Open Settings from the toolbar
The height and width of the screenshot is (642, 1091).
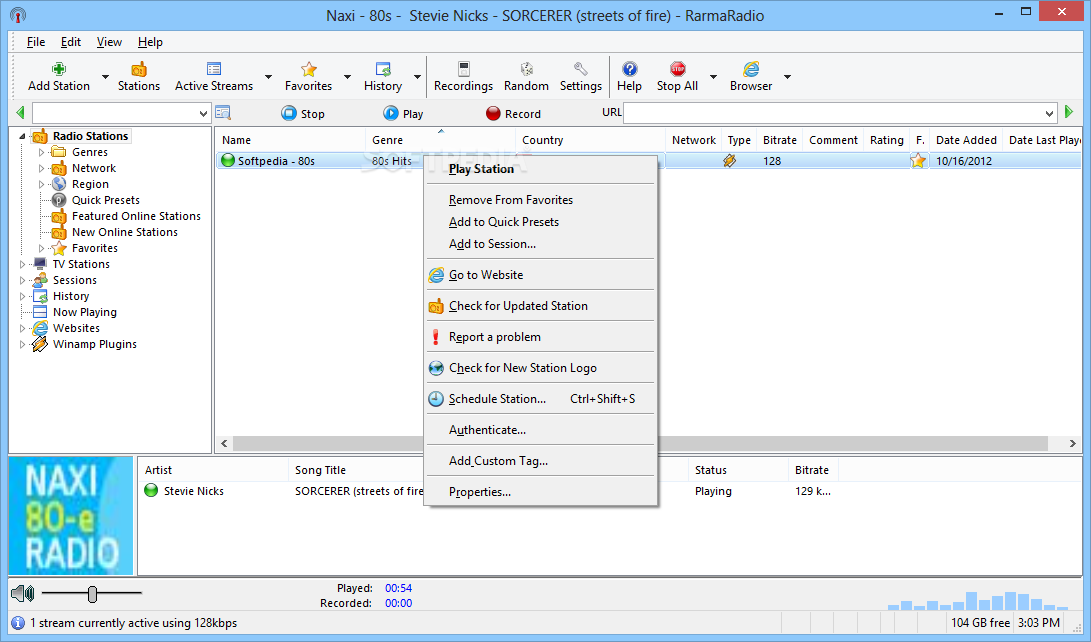[580, 77]
